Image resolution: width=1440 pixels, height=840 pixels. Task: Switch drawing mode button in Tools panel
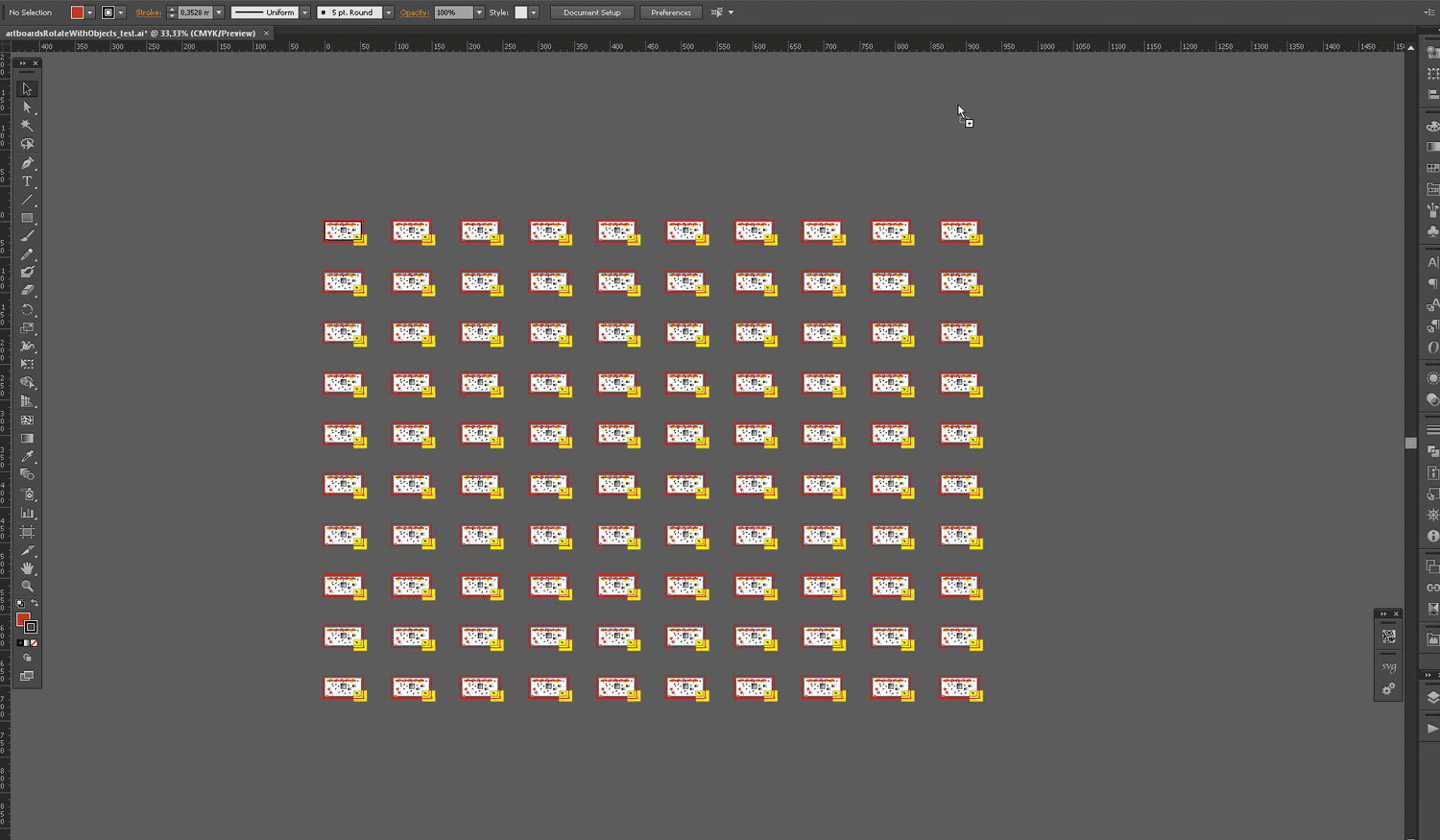tap(27, 659)
